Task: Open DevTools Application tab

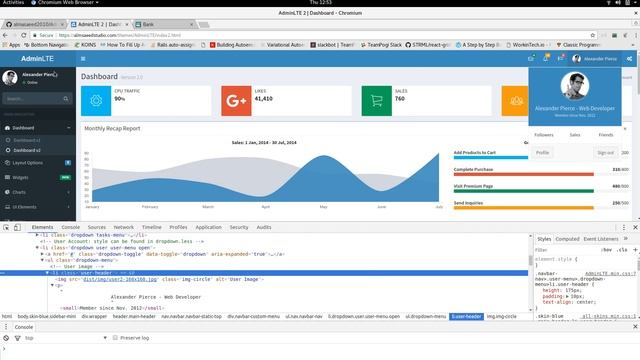Action: [209, 227]
